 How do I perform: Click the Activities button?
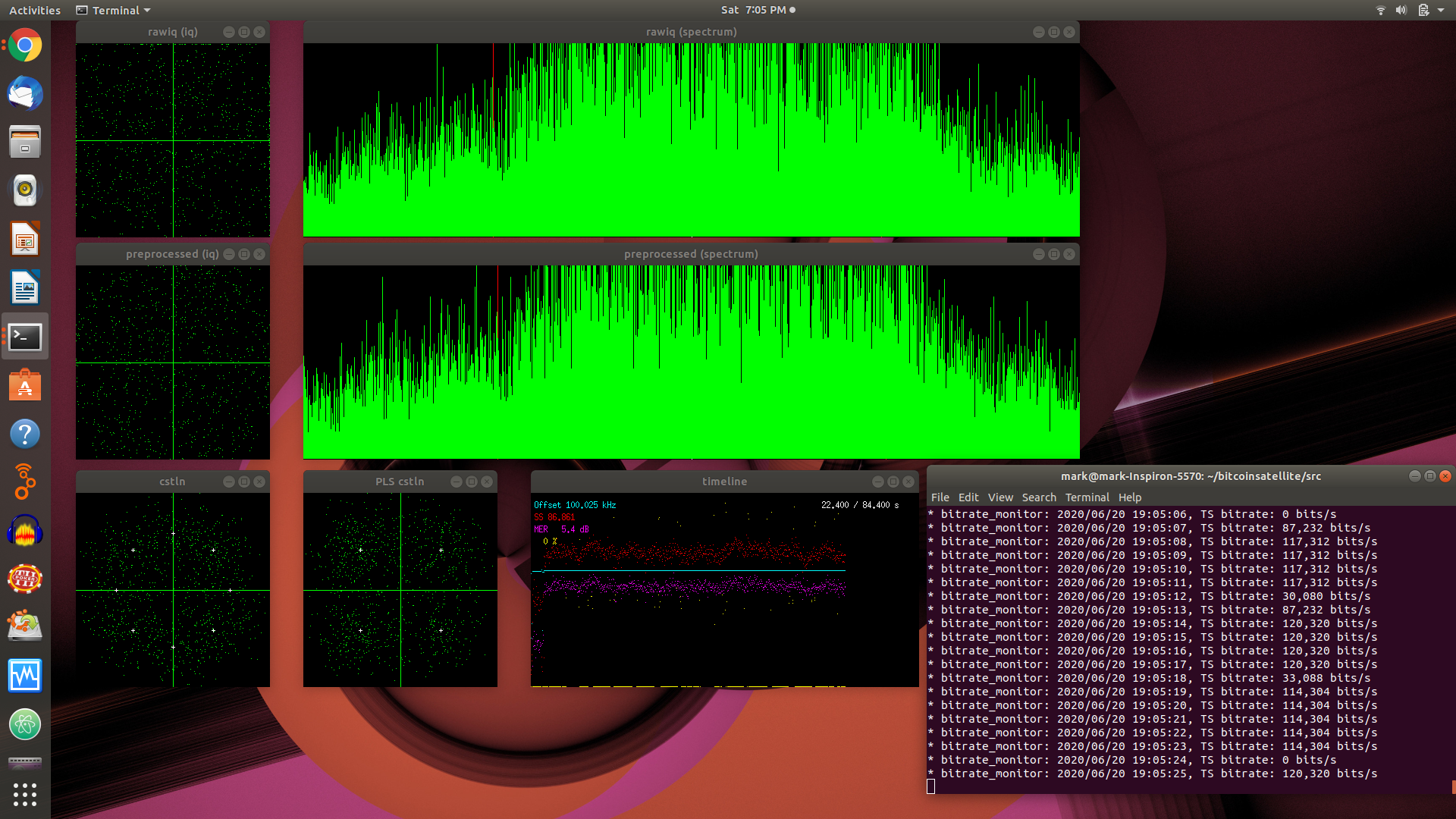coord(34,10)
